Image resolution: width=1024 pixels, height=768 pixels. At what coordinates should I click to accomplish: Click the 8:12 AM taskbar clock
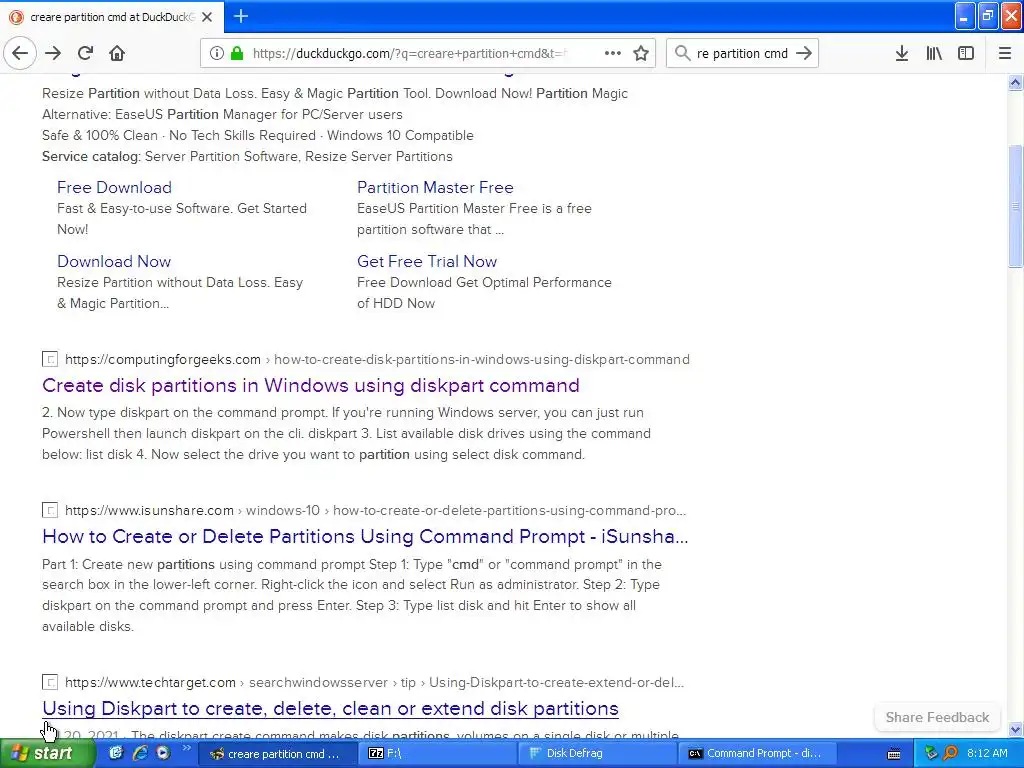(x=987, y=753)
